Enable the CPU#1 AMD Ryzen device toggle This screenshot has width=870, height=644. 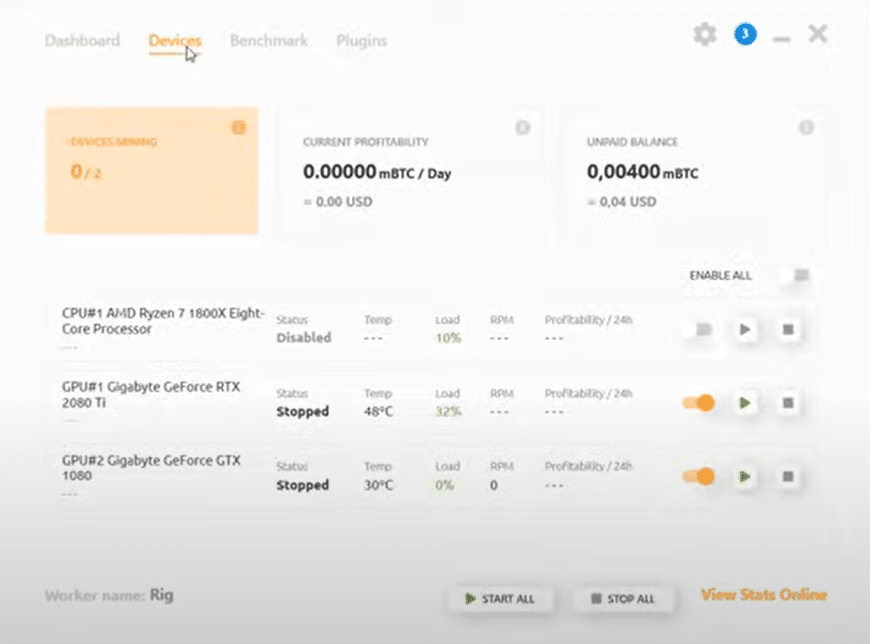699,329
